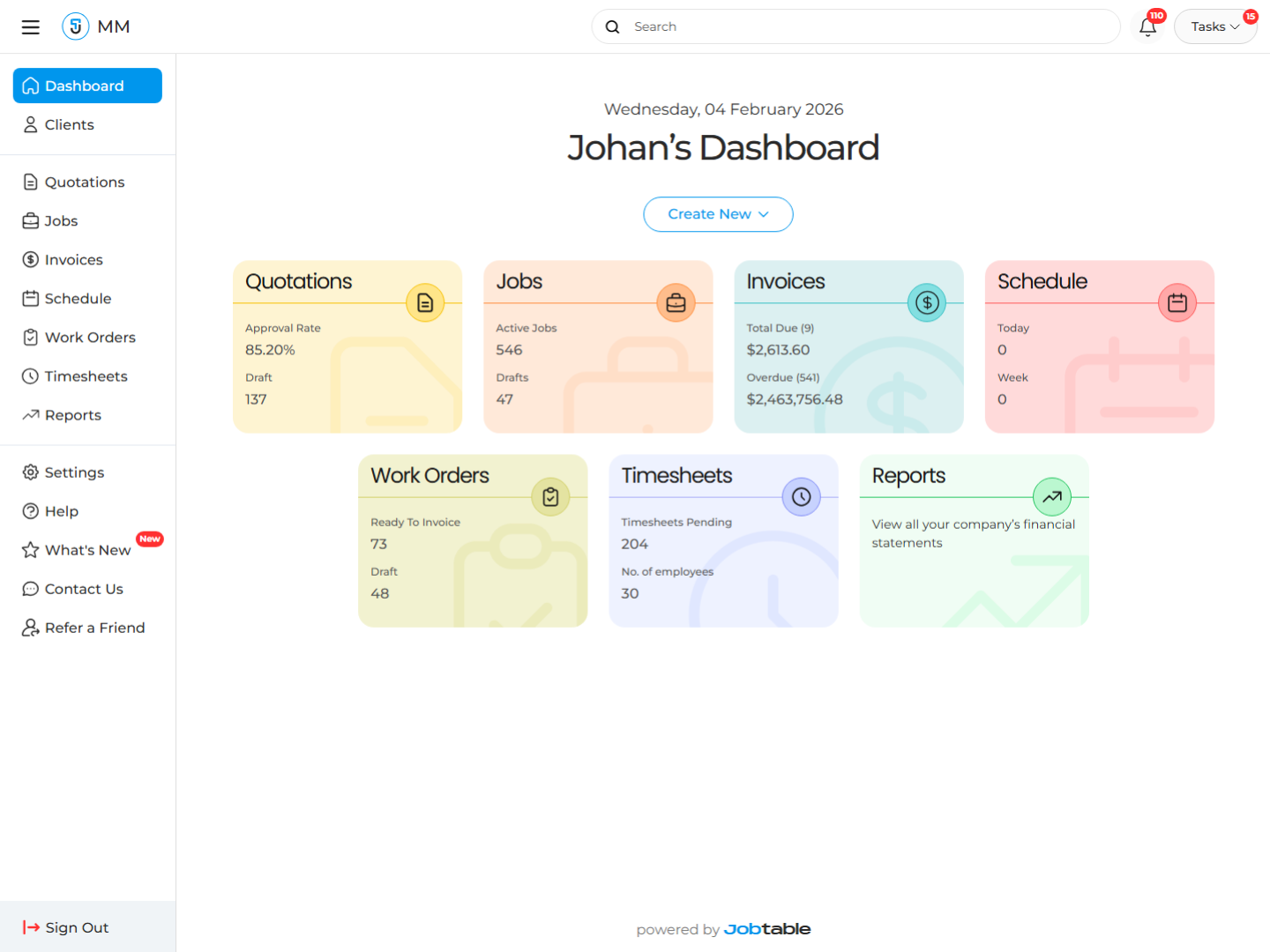This screenshot has height=952, width=1270.
Task: Open What's New in the sidebar
Action: pyautogui.click(x=87, y=550)
